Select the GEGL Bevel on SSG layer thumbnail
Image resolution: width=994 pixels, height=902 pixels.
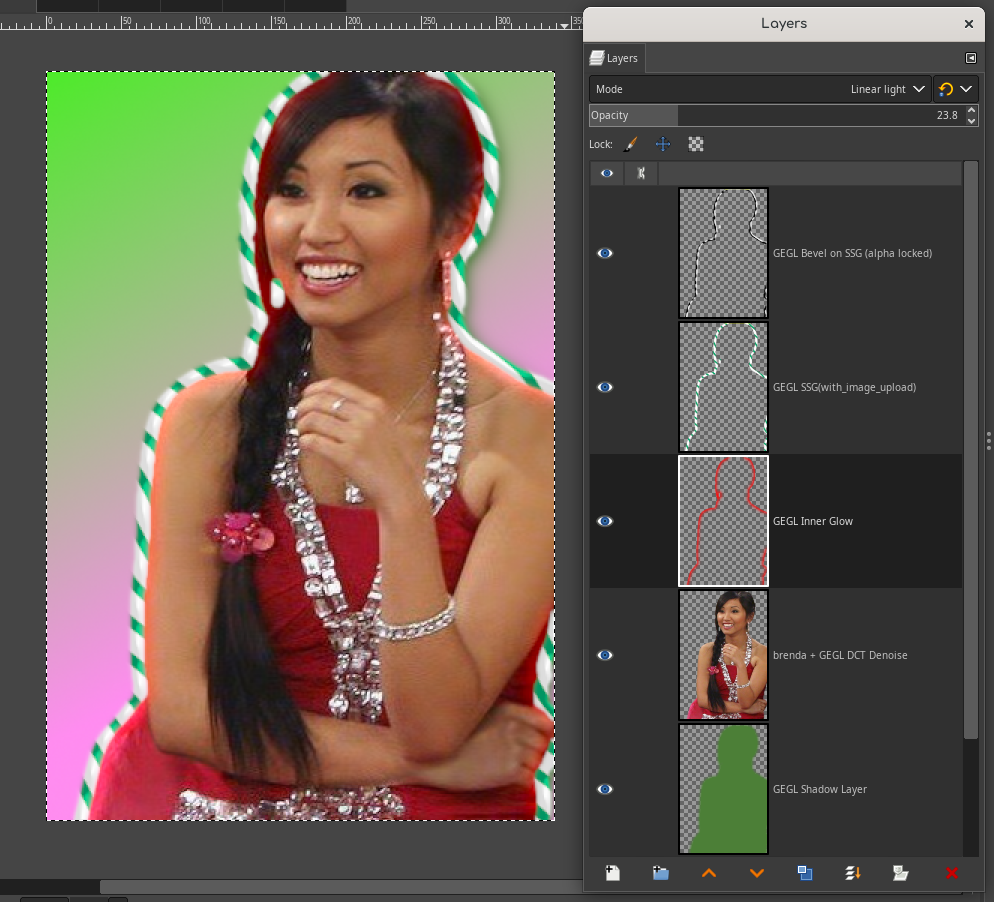(723, 253)
